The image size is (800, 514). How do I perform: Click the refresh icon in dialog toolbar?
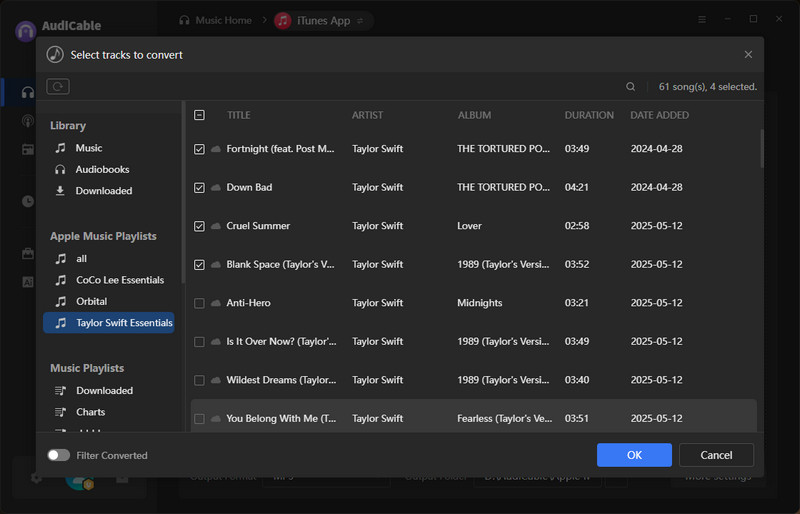[x=58, y=86]
